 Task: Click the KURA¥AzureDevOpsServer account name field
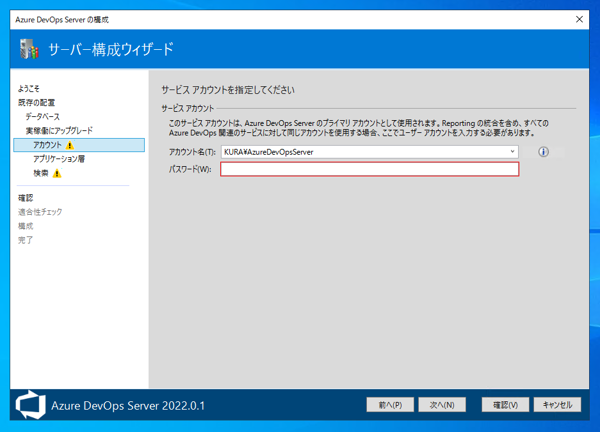[370, 152]
